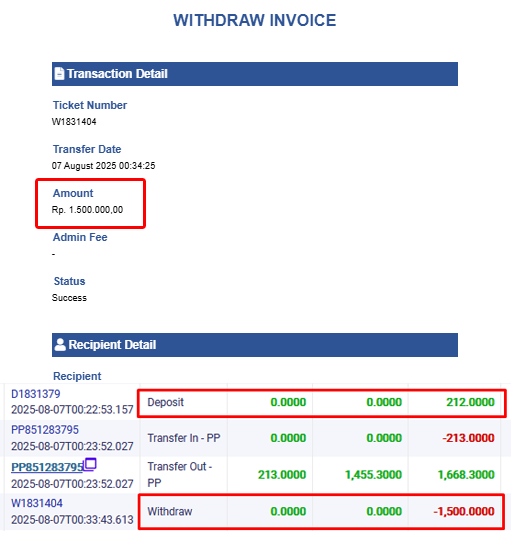
Task: Click the Transfer In - PP type cell
Action: pos(183,438)
